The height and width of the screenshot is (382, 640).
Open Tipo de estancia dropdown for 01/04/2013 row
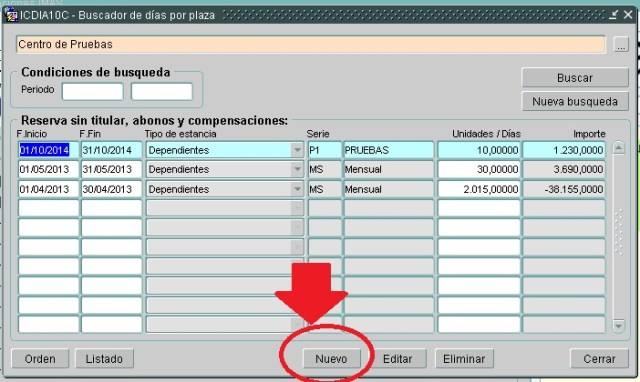[x=298, y=189]
